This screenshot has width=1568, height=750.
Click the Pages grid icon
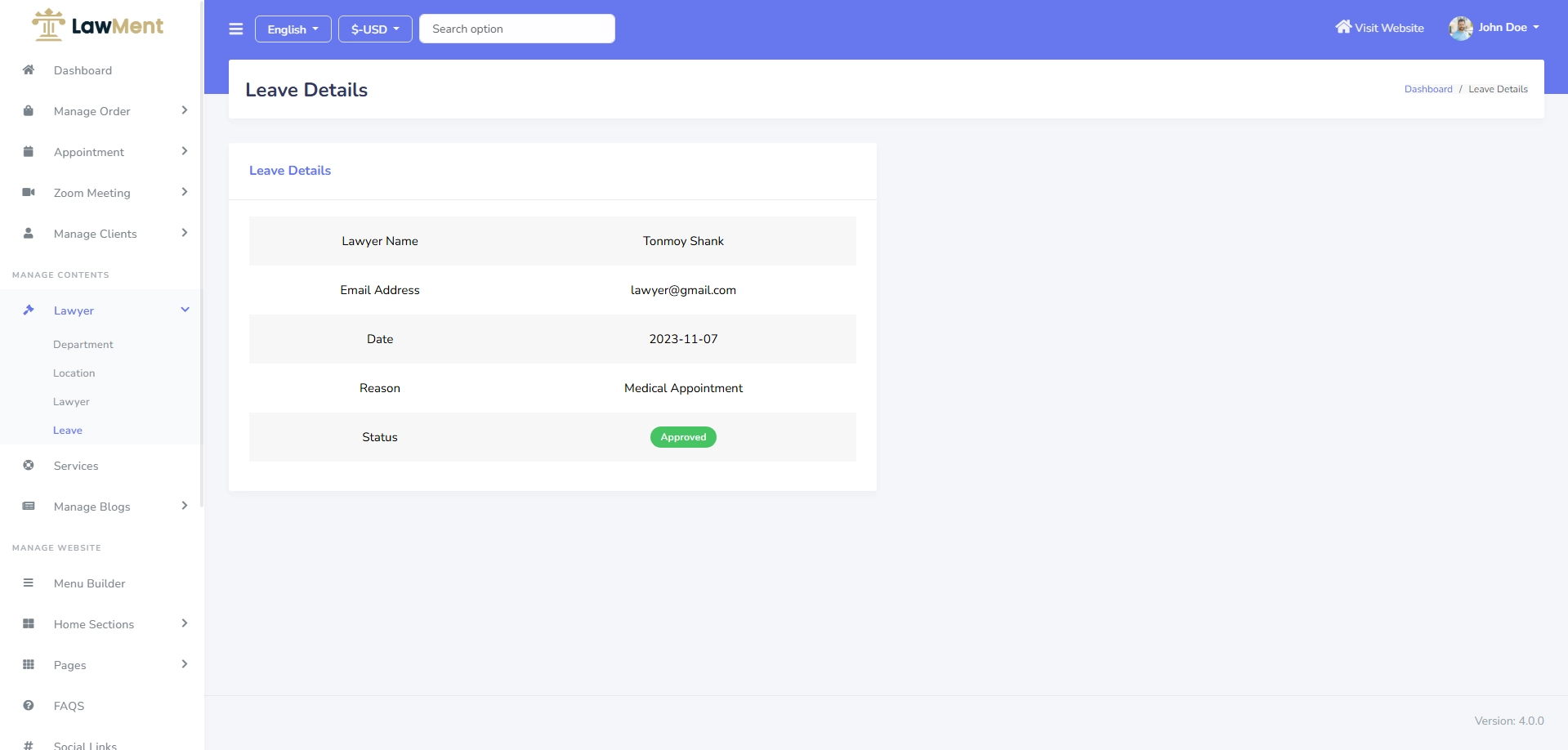coord(29,664)
